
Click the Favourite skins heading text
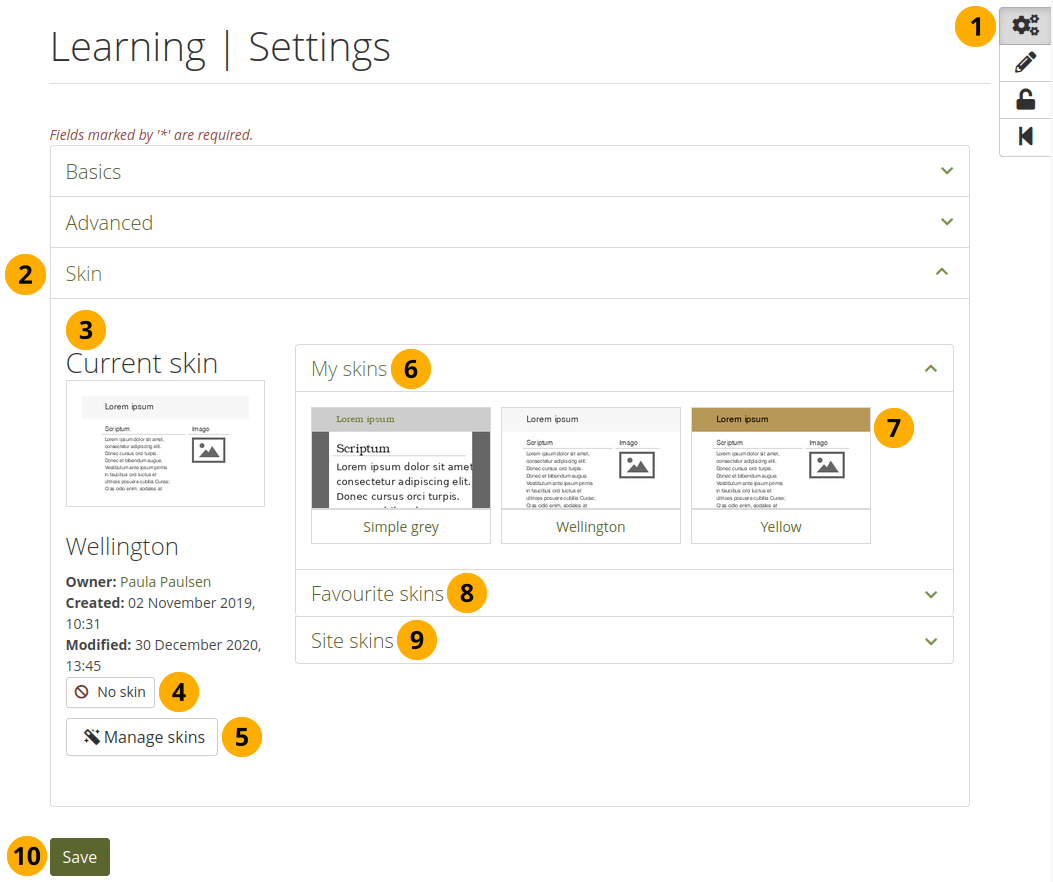[377, 594]
